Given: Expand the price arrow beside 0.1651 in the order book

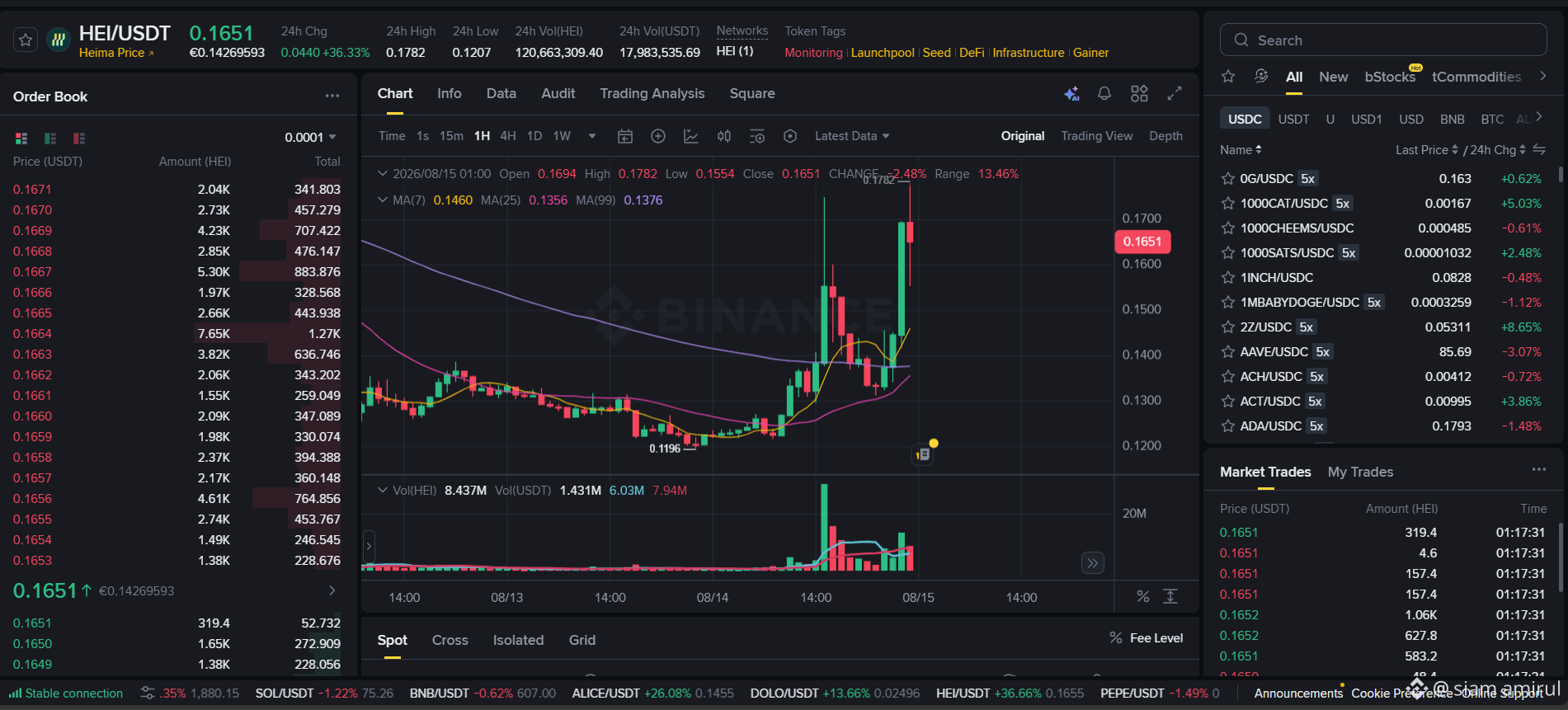Looking at the screenshot, I should 332,590.
